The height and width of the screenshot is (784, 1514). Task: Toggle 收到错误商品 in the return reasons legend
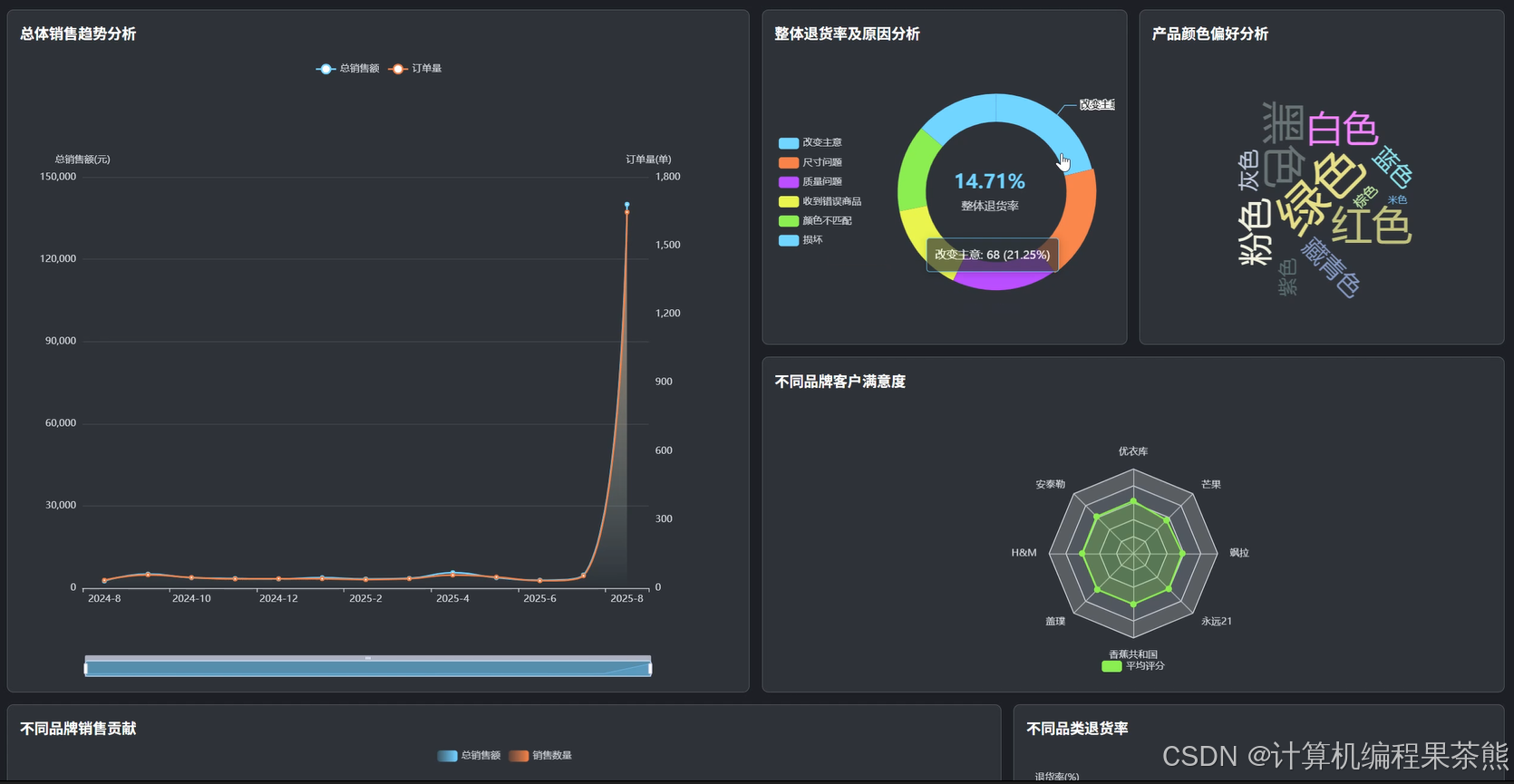point(820,201)
